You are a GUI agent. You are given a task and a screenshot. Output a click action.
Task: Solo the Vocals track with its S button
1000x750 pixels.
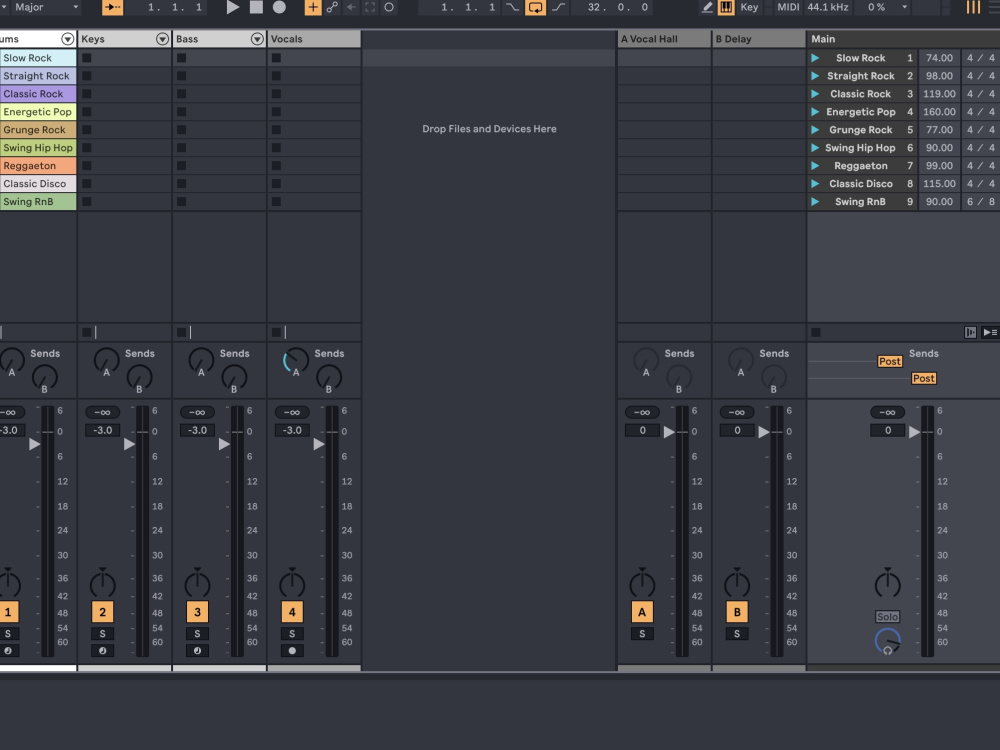pos(292,634)
